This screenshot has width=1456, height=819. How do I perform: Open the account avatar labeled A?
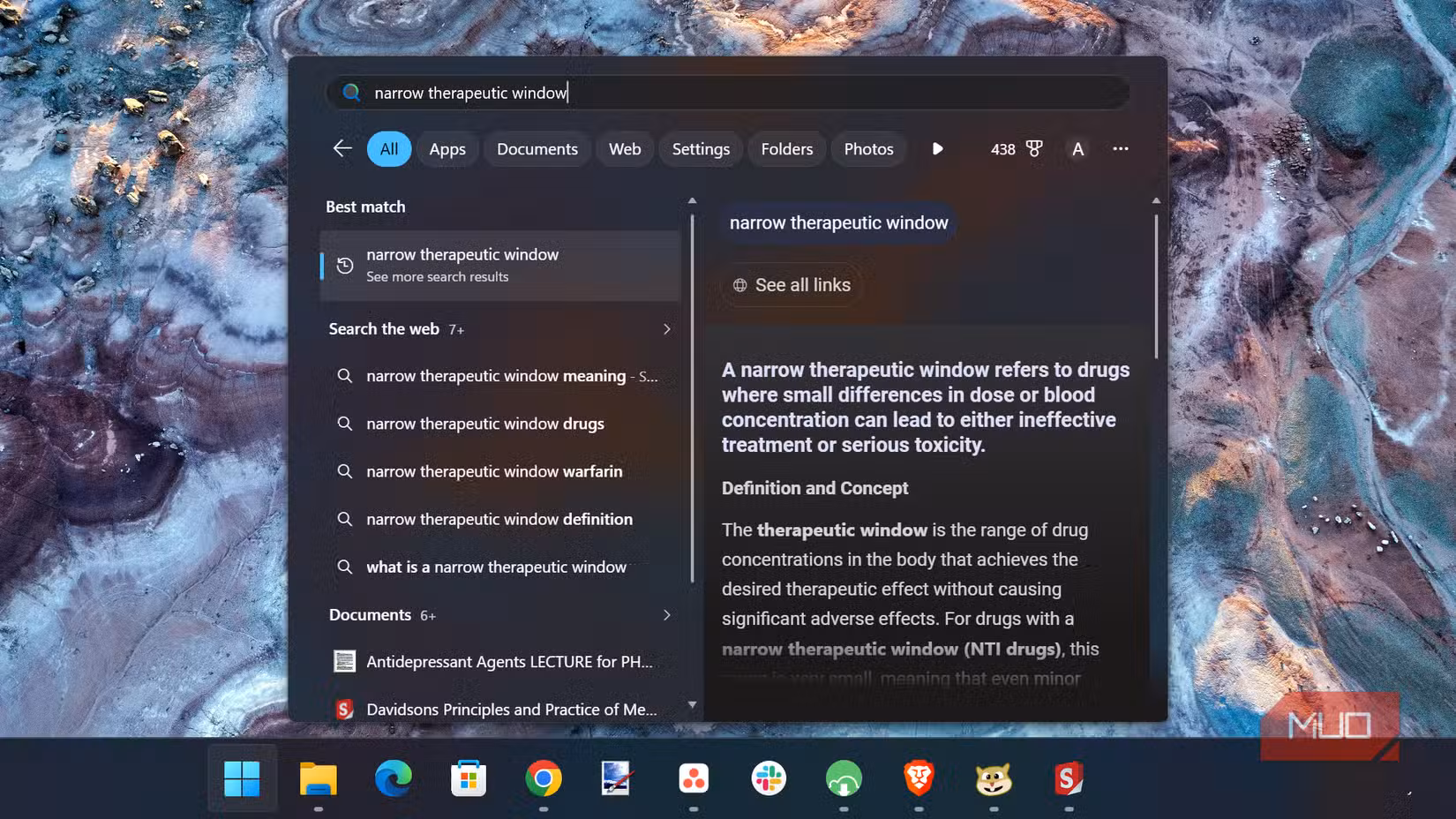click(1077, 149)
